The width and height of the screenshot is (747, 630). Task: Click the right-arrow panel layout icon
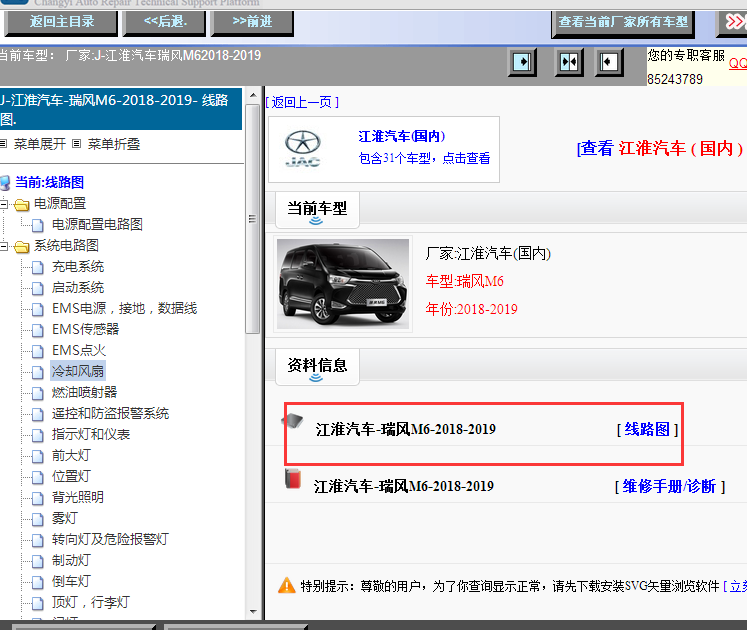click(522, 62)
